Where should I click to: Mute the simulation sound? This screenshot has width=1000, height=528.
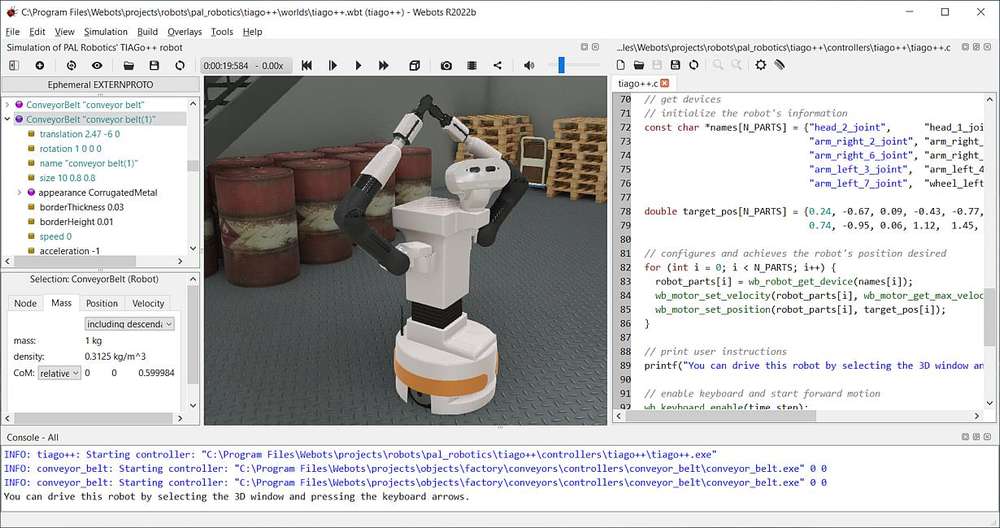tap(529, 65)
